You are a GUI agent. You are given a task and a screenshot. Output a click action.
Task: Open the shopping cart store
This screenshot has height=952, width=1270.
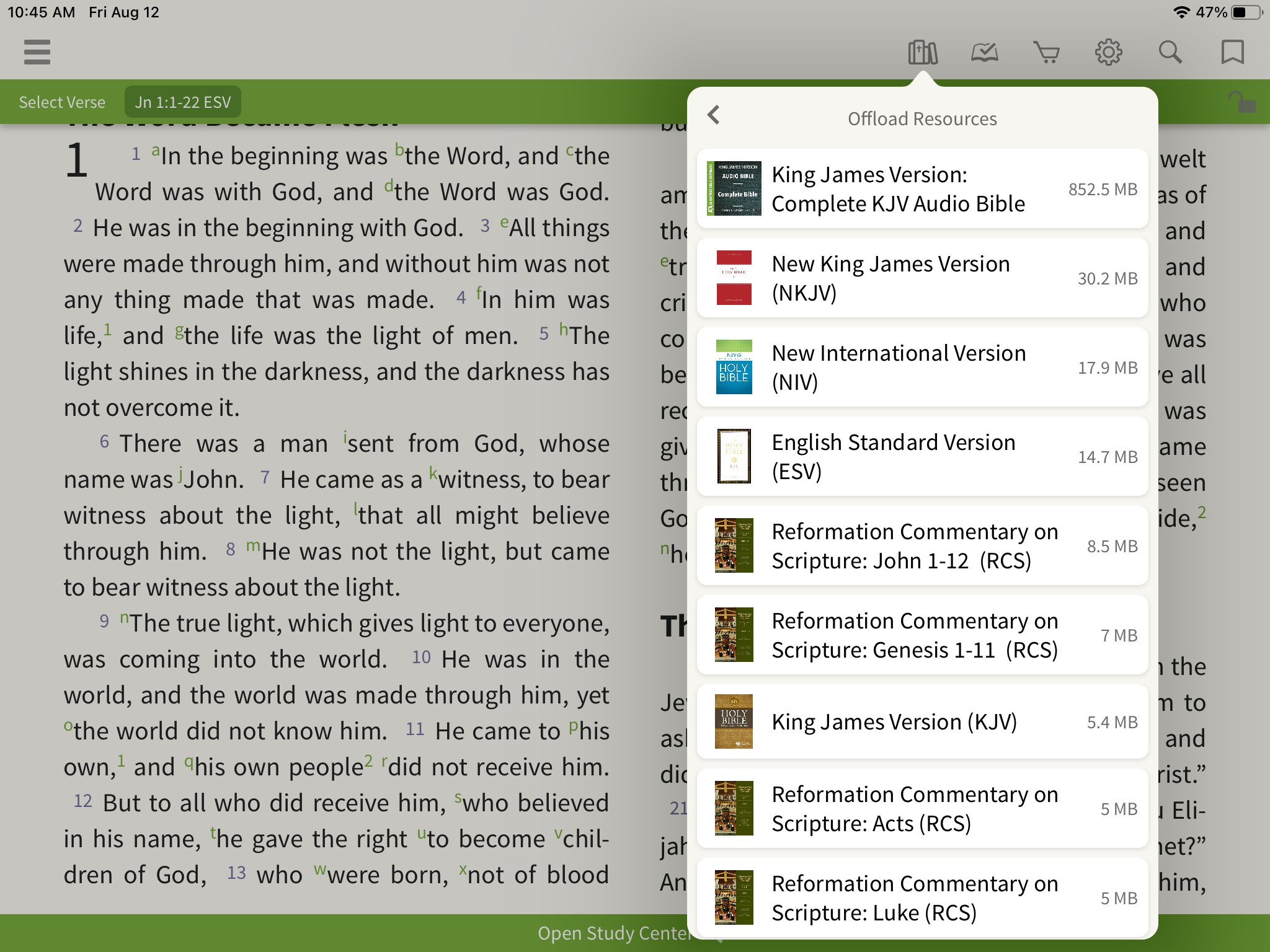tap(1047, 53)
